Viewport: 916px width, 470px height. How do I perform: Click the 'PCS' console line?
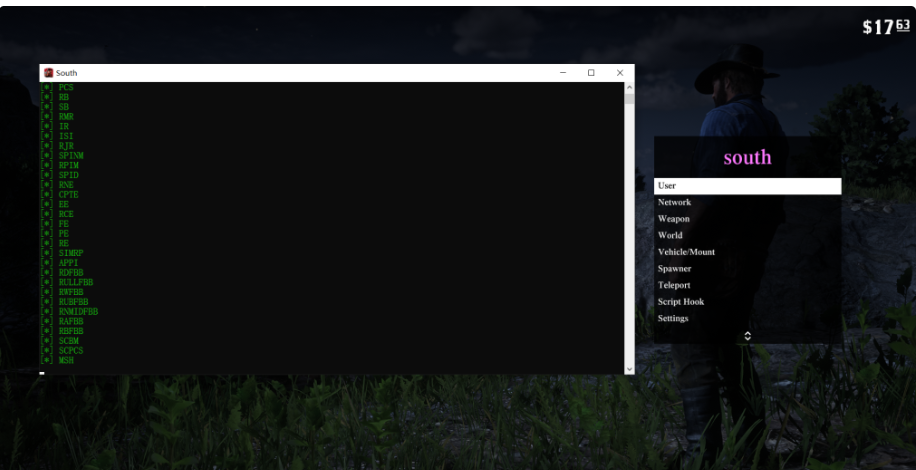[x=57, y=88]
